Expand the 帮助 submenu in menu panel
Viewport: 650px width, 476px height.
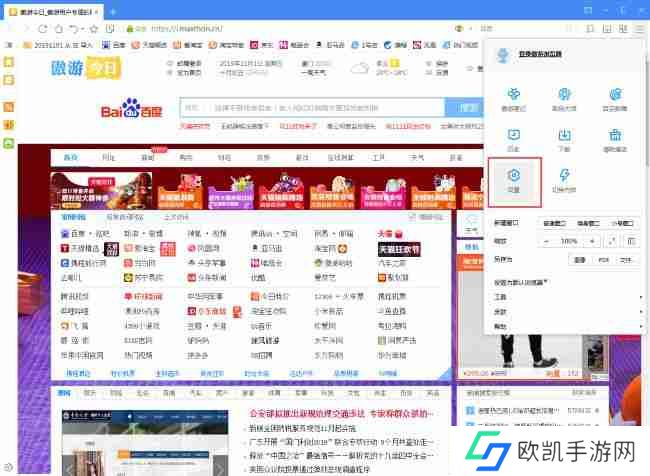(568, 326)
